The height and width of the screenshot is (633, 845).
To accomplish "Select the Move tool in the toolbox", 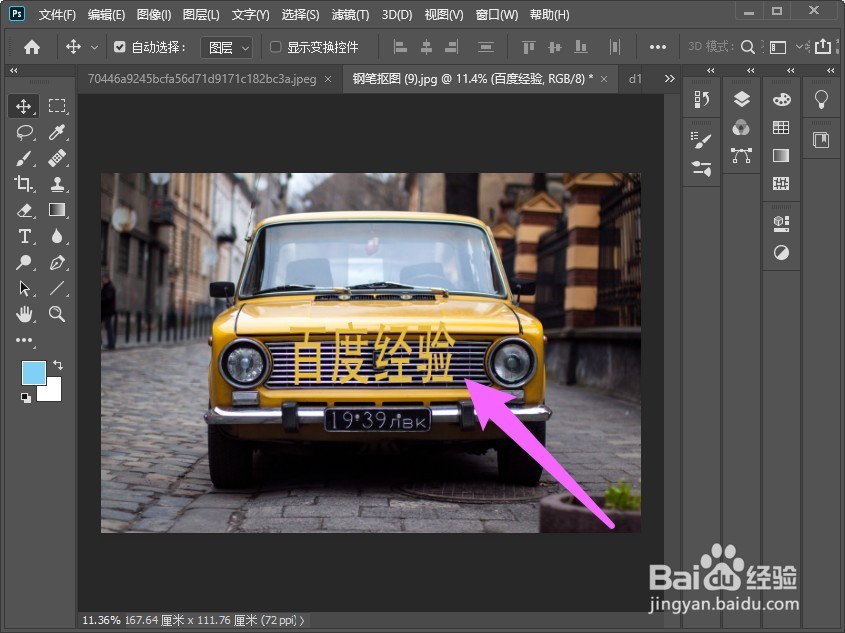I will tap(23, 106).
